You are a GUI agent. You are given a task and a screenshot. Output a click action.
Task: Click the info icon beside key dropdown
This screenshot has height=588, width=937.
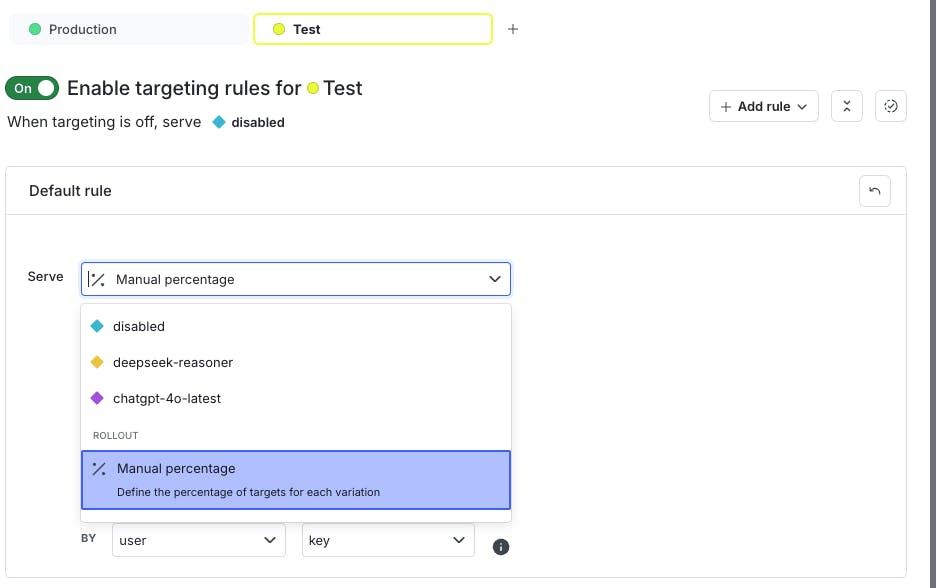(x=501, y=547)
